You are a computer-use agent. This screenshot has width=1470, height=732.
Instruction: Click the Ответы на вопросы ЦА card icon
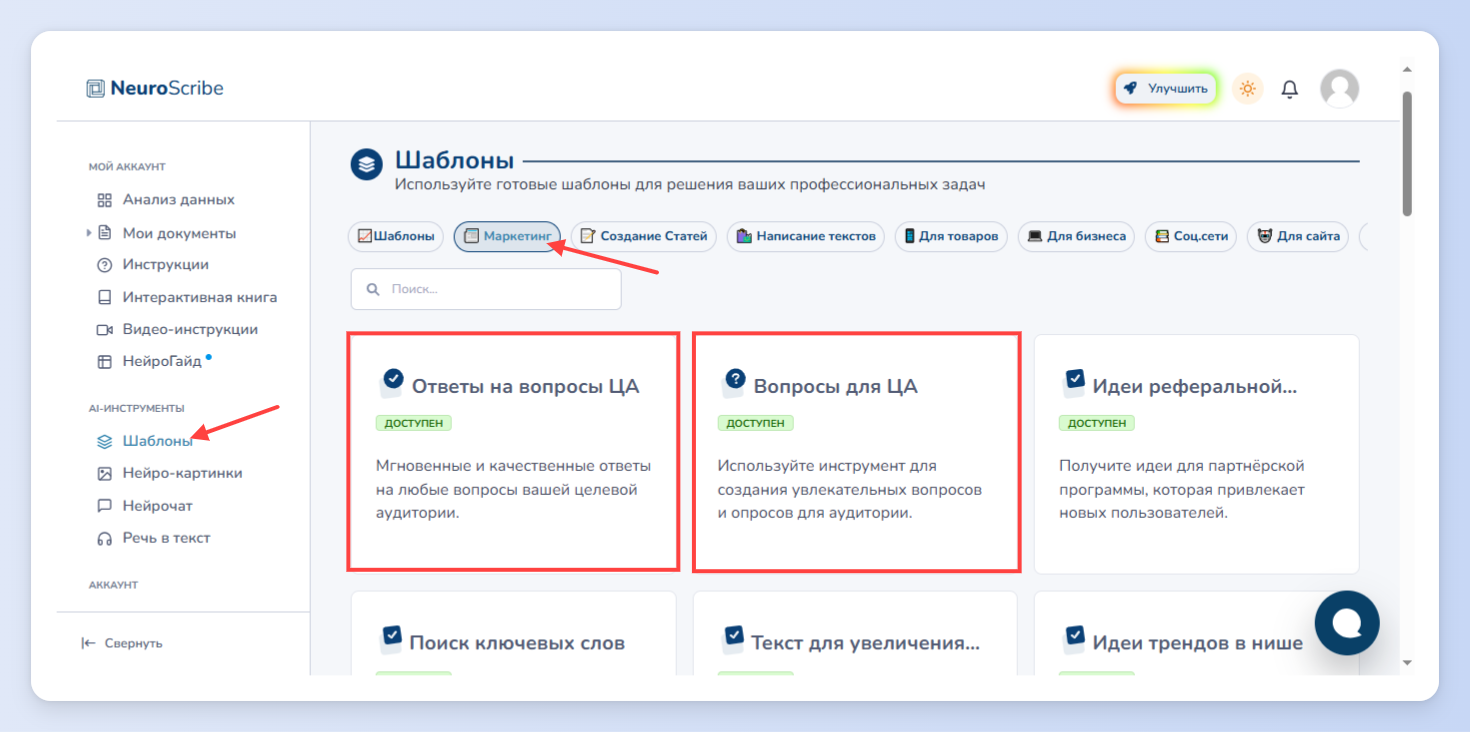tap(392, 380)
